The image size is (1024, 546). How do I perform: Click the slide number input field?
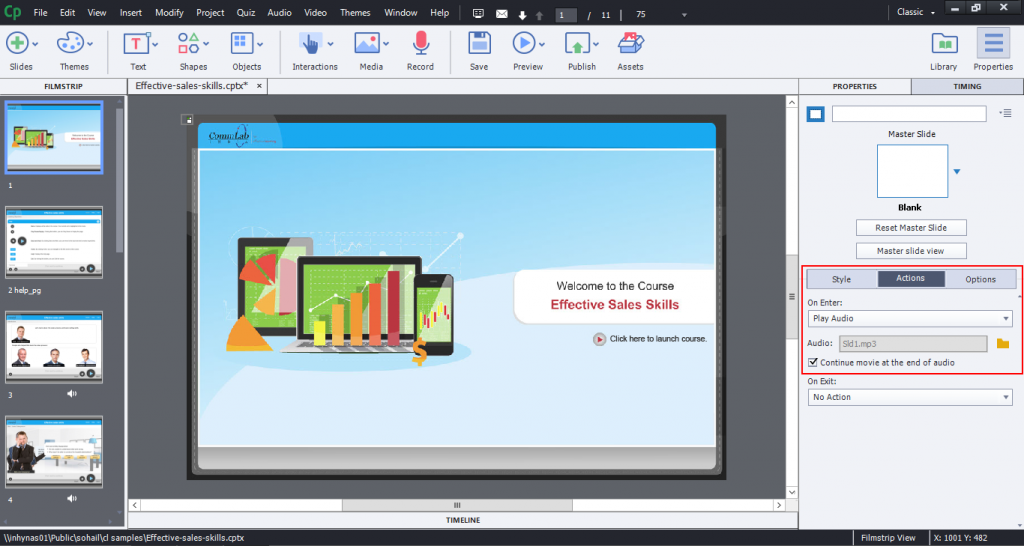pyautogui.click(x=566, y=14)
